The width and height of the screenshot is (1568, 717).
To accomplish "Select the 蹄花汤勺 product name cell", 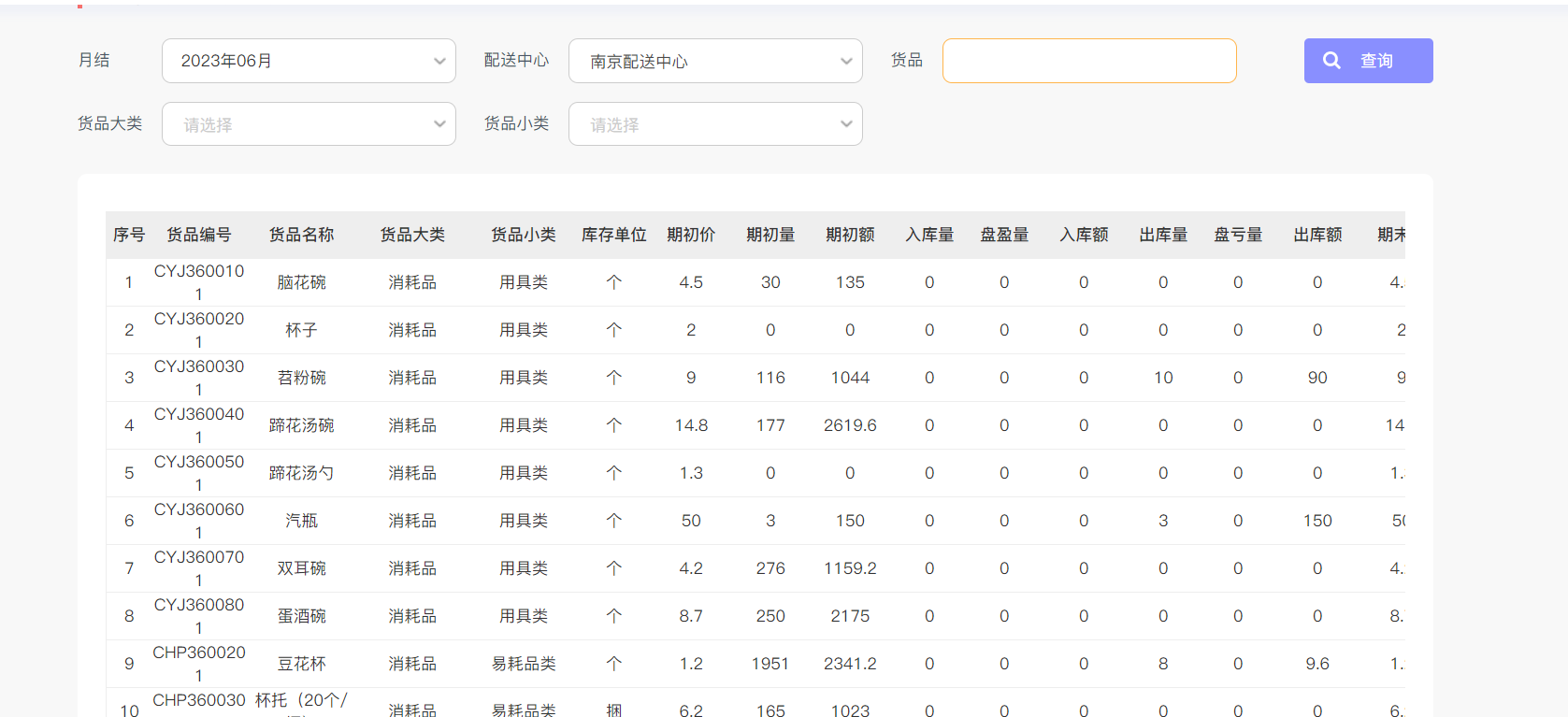I will pyautogui.click(x=301, y=473).
